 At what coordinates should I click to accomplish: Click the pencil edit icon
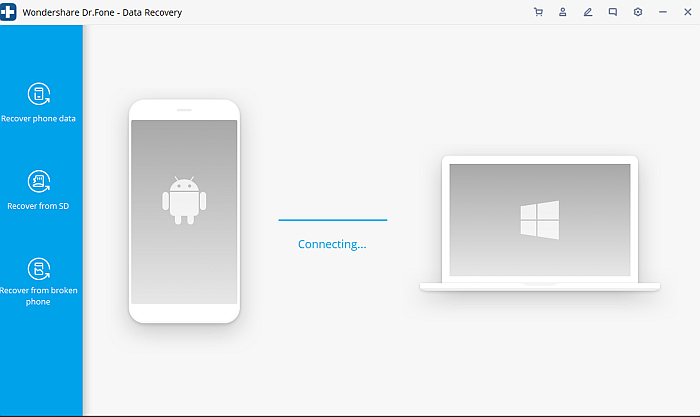coord(588,12)
